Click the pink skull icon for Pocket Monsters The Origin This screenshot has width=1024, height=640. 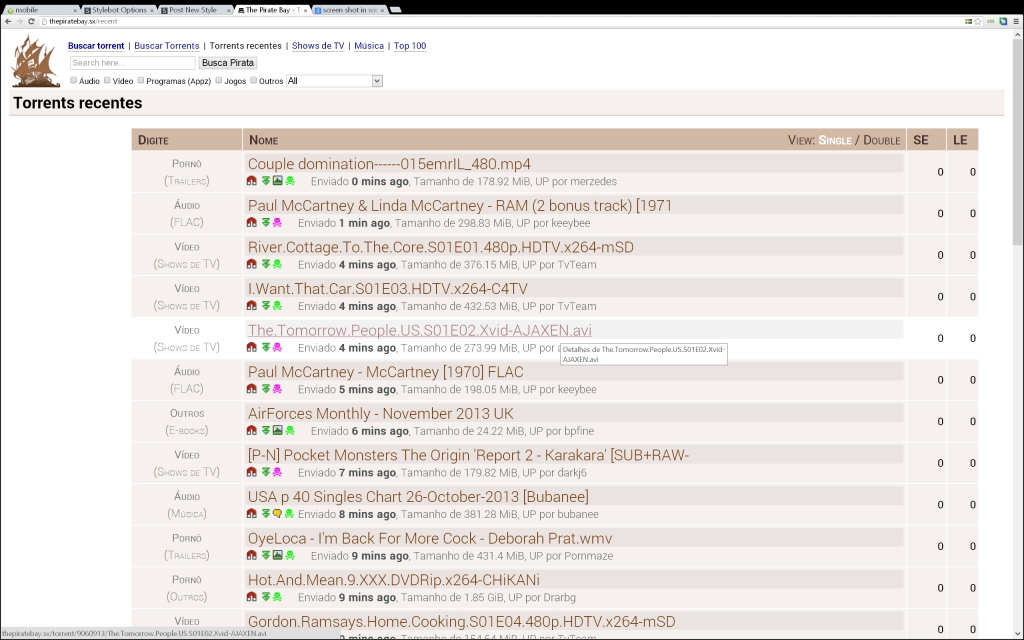[278, 472]
